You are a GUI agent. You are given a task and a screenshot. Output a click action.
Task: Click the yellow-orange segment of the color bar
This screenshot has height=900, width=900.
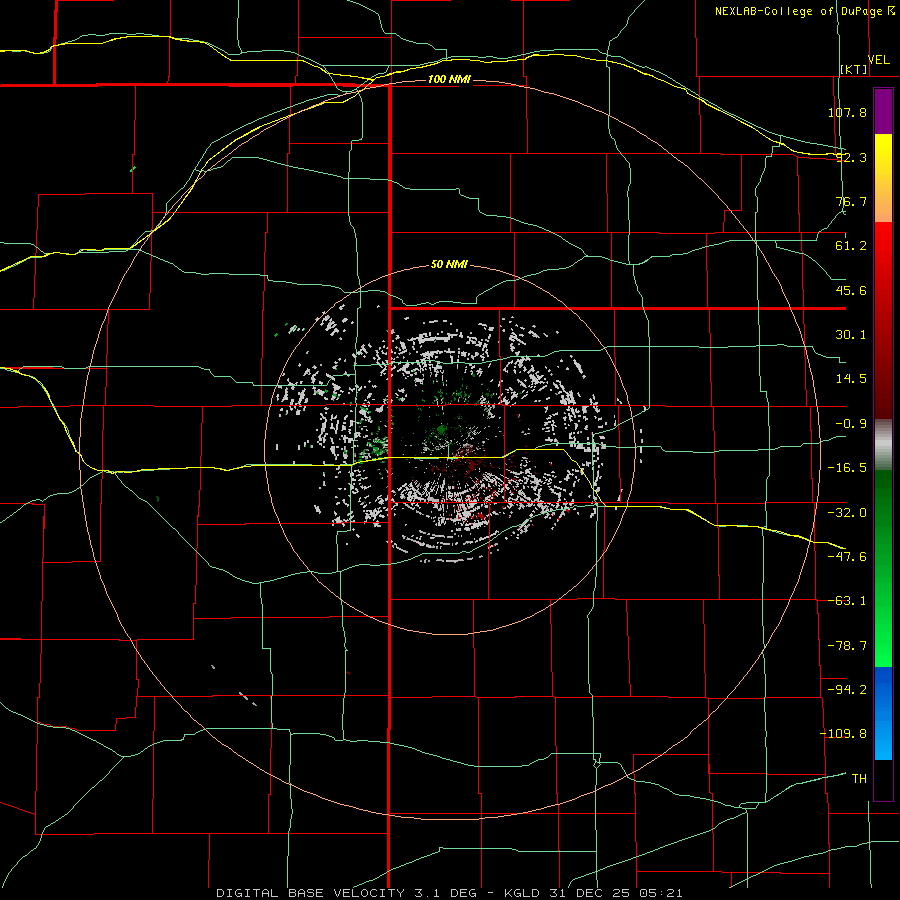pos(883,178)
